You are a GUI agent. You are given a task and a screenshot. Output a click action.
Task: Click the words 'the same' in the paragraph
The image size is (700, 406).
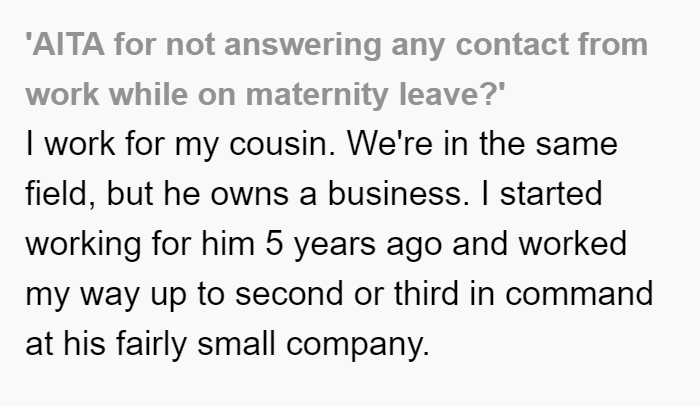(x=549, y=143)
